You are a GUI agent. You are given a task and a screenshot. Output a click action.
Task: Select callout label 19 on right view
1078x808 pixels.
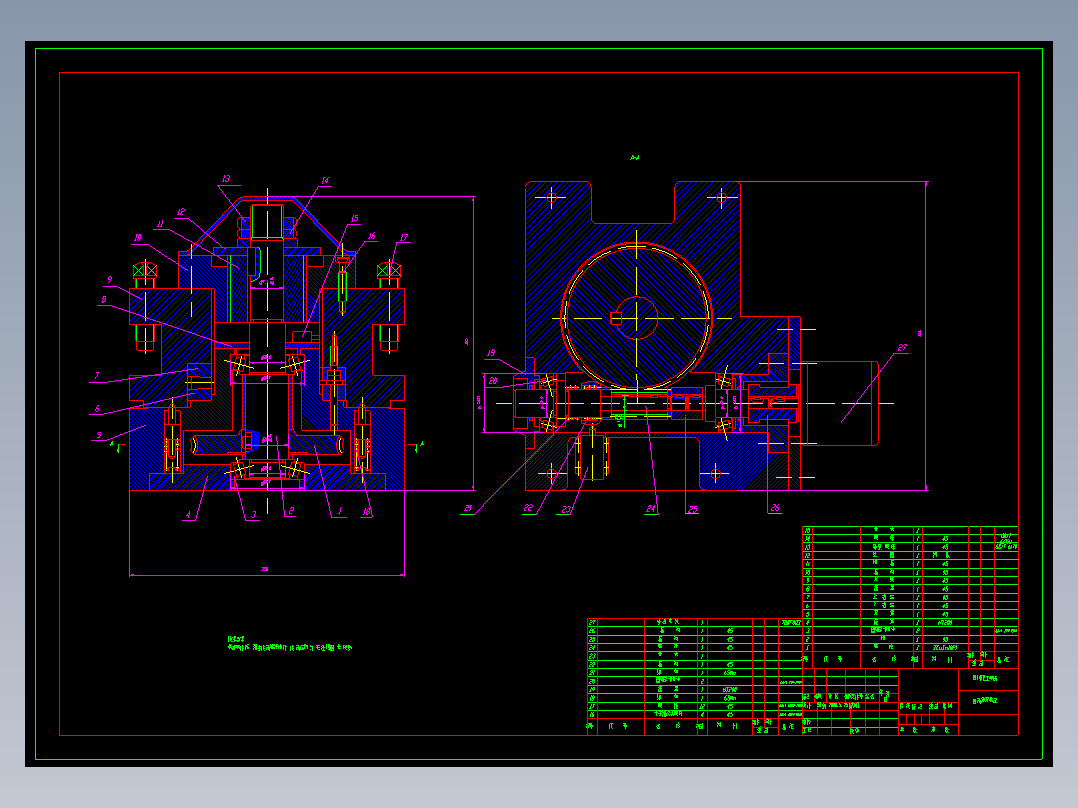click(x=490, y=353)
